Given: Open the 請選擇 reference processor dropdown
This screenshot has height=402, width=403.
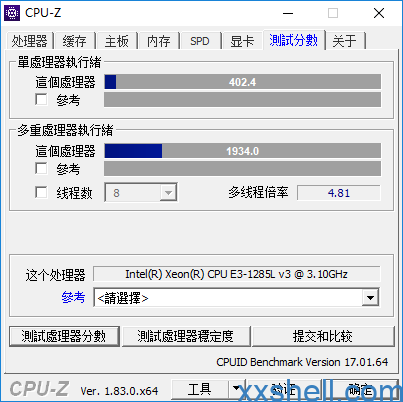Looking at the screenshot, I should coord(370,297).
